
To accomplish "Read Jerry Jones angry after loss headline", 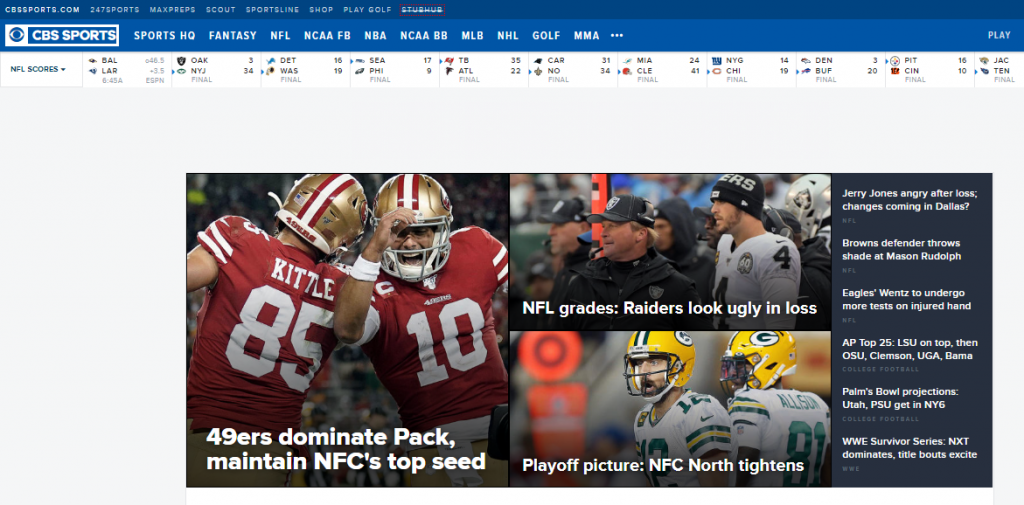I will (909, 200).
